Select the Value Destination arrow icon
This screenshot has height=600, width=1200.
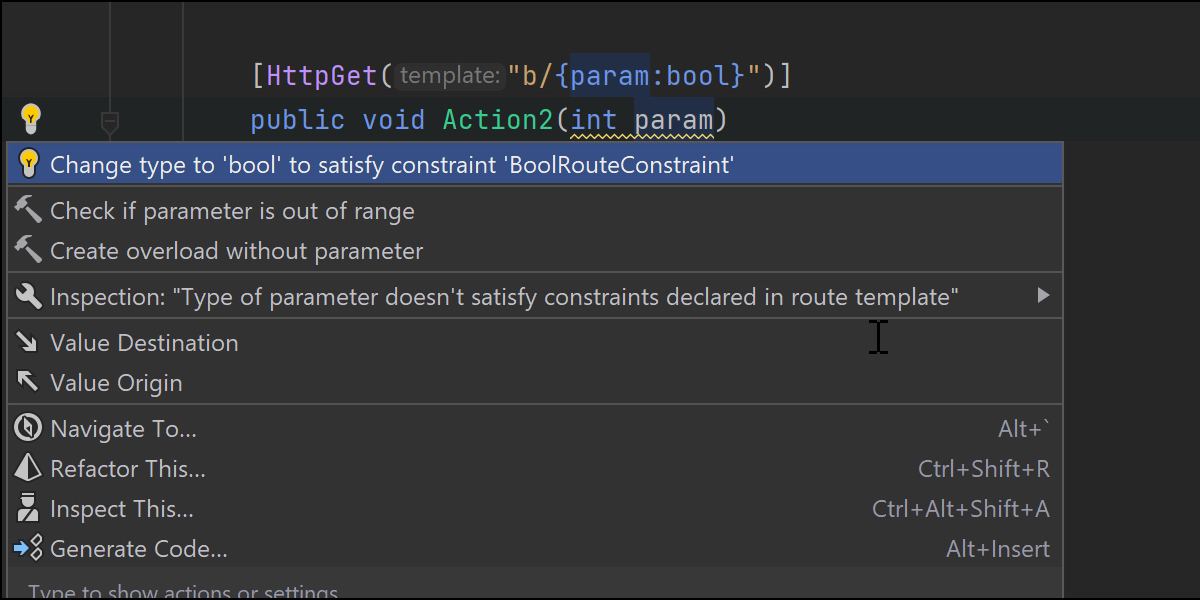28,342
